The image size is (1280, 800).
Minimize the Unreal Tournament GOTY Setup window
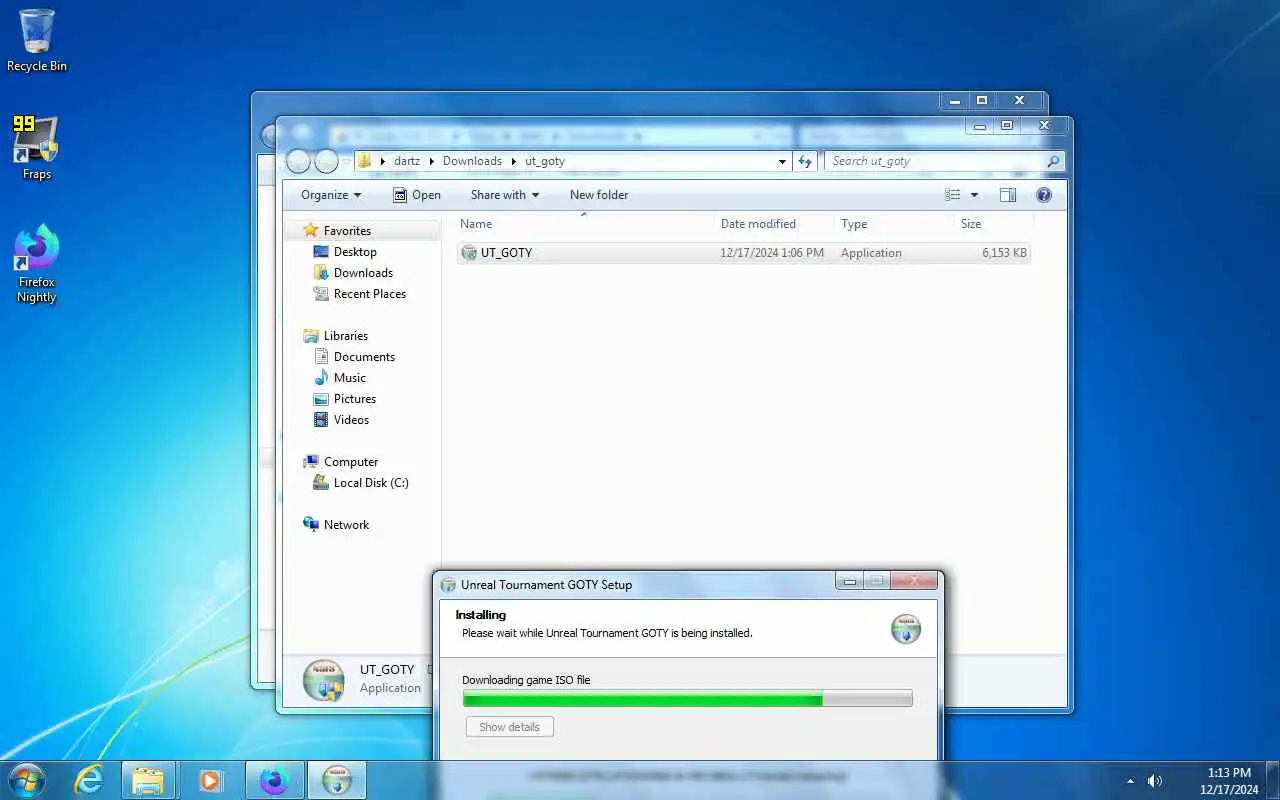[x=849, y=581]
